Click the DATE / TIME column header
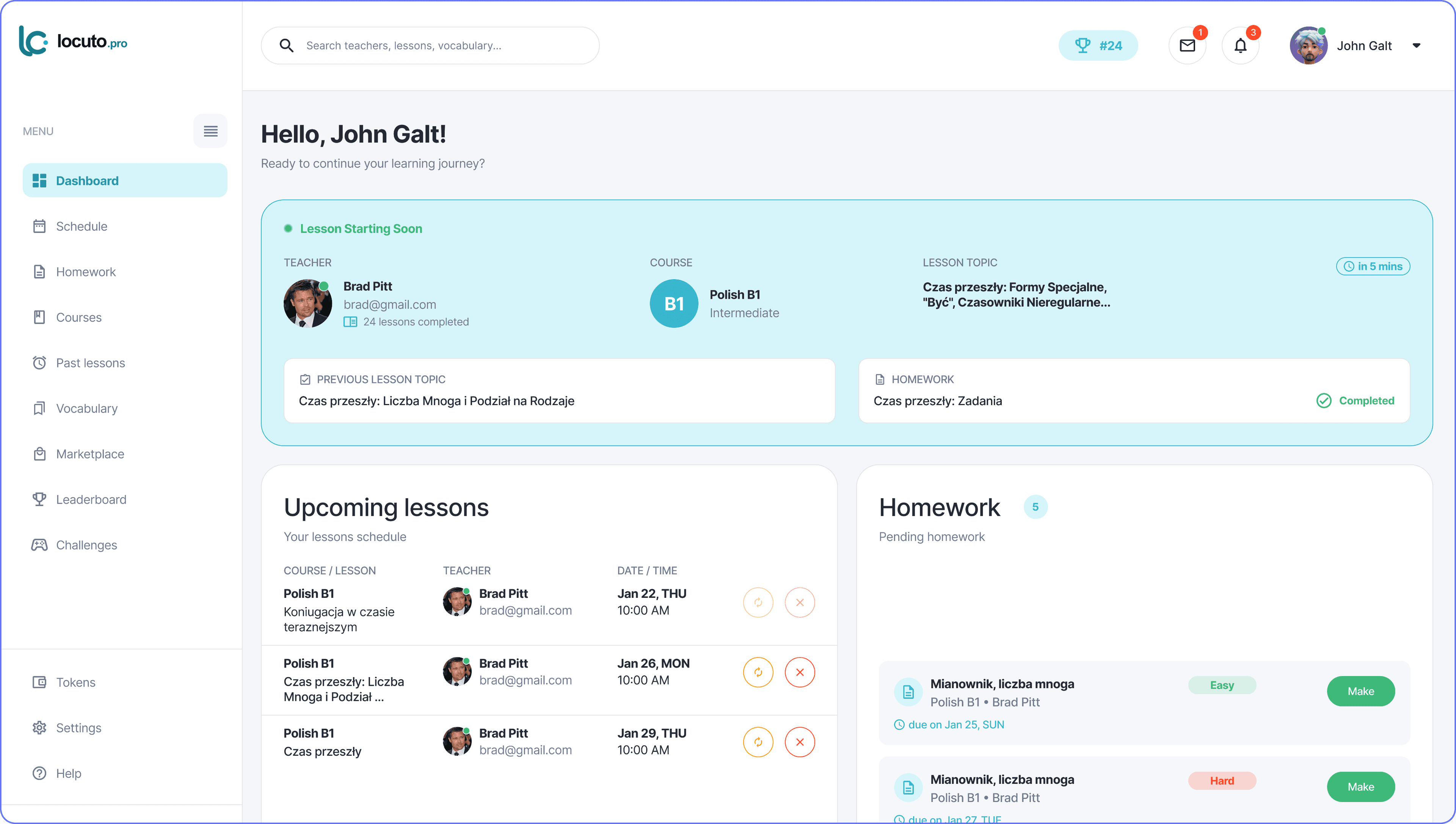Image resolution: width=1456 pixels, height=824 pixels. click(x=647, y=571)
